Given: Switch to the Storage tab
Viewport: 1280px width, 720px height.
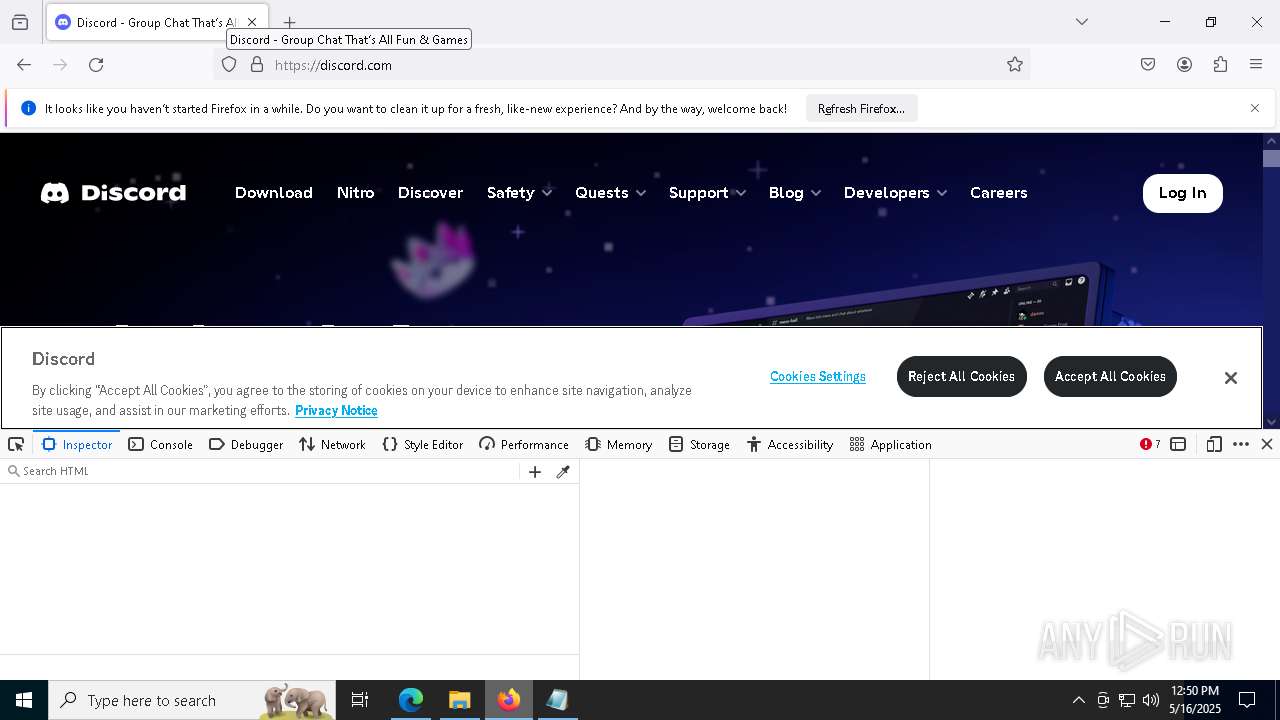Looking at the screenshot, I should [x=699, y=445].
